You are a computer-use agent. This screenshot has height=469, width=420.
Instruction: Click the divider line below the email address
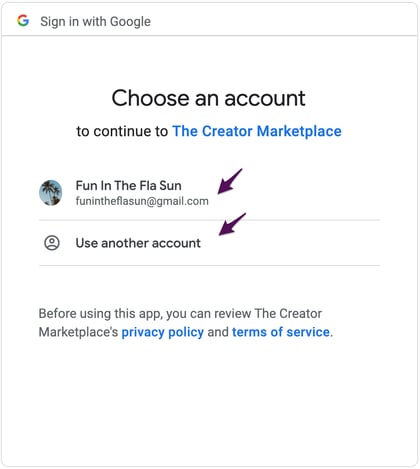coord(209,220)
